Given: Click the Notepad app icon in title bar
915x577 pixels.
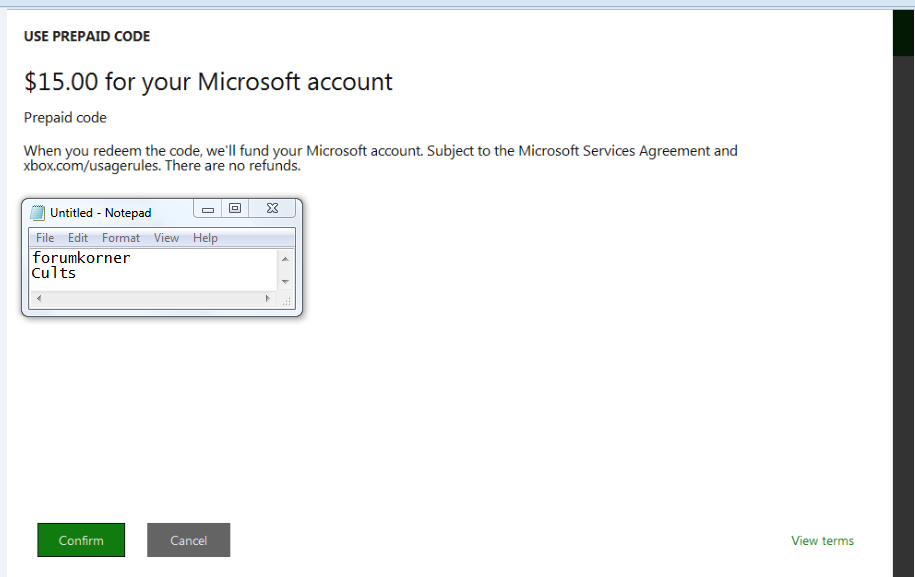Looking at the screenshot, I should click(x=37, y=213).
